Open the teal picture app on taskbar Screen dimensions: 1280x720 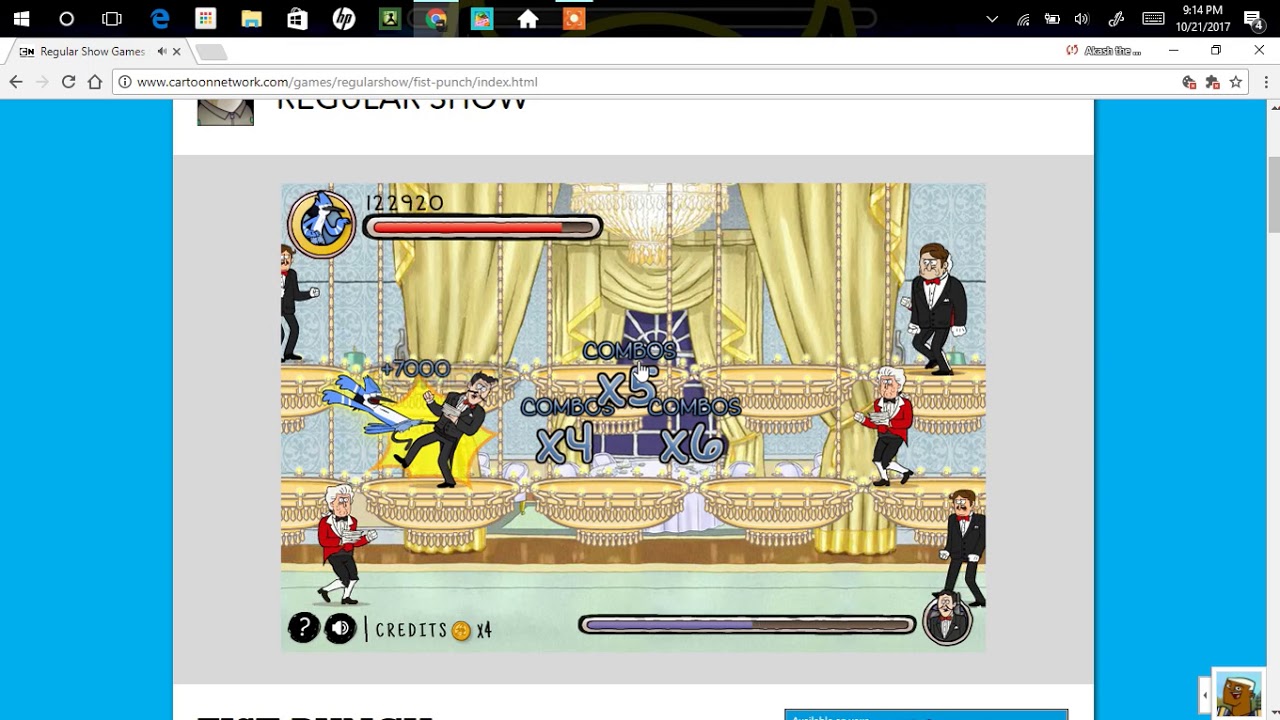482,18
